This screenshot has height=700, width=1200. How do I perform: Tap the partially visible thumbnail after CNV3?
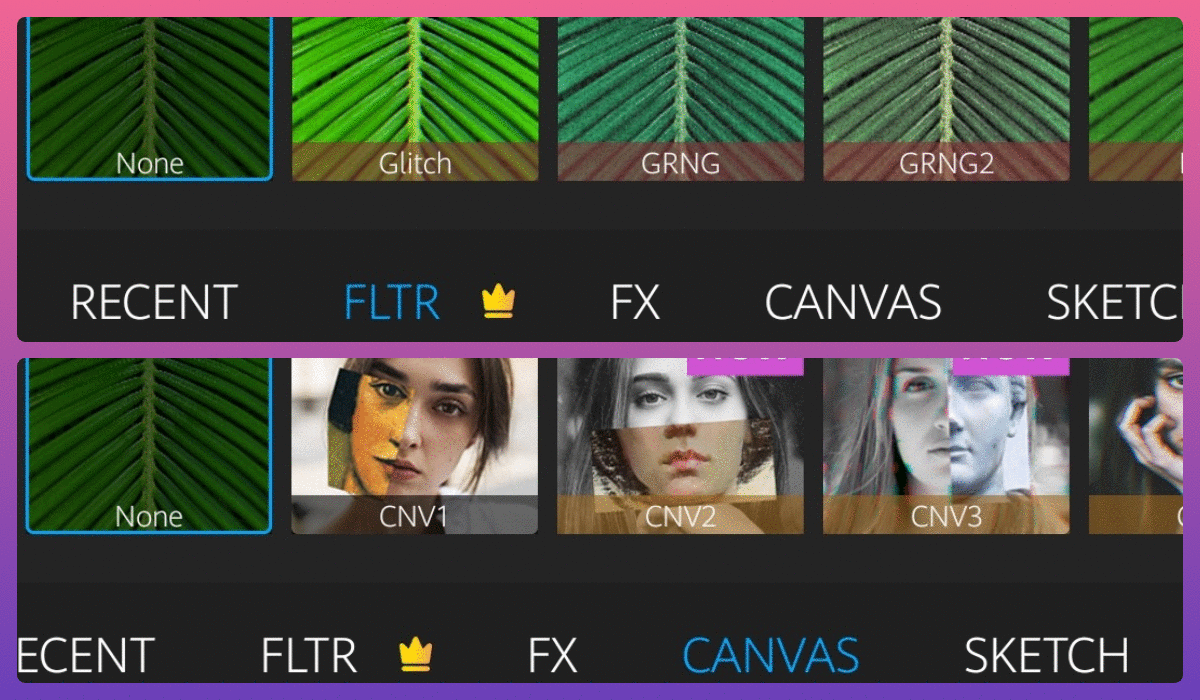1135,446
